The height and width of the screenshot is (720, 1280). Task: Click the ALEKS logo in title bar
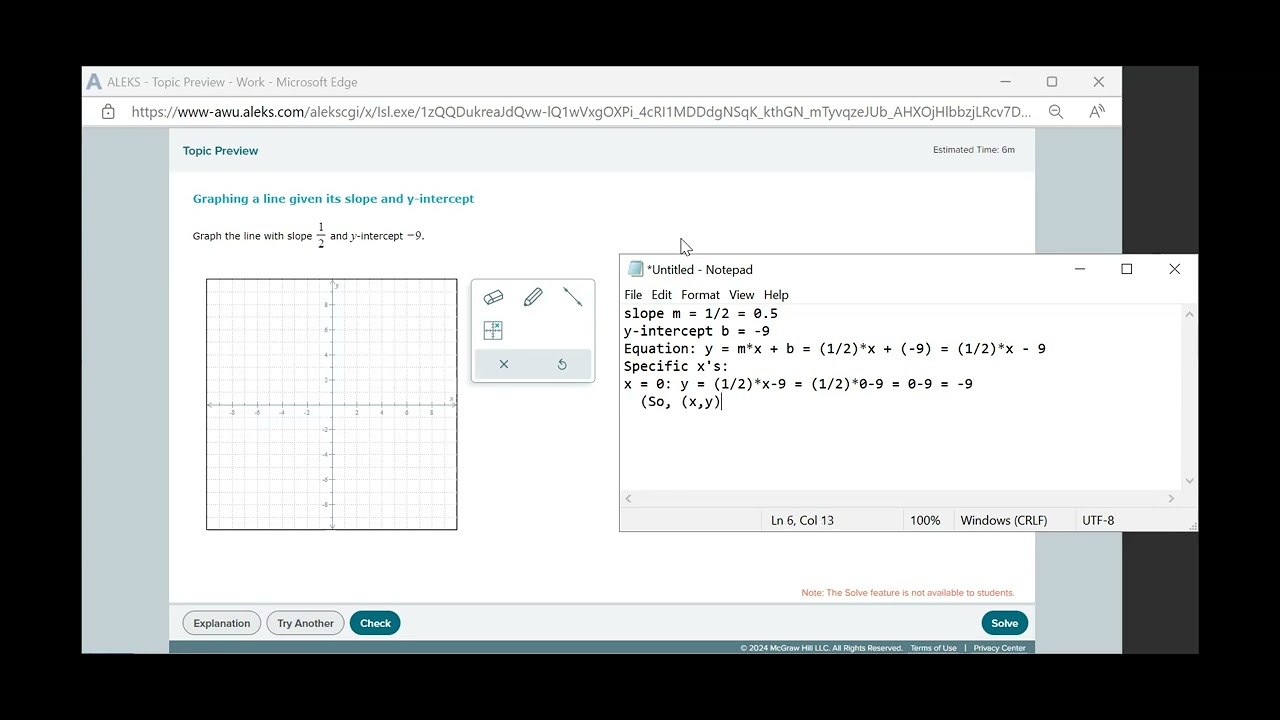coord(94,82)
